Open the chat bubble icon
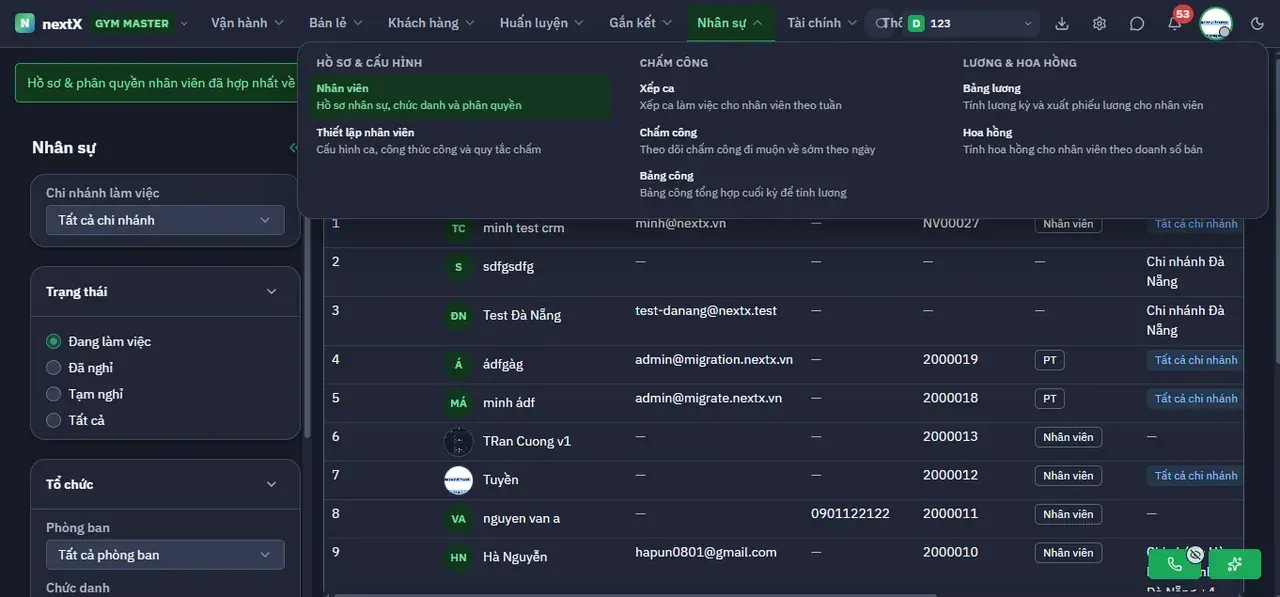This screenshot has width=1280, height=597. click(1137, 23)
